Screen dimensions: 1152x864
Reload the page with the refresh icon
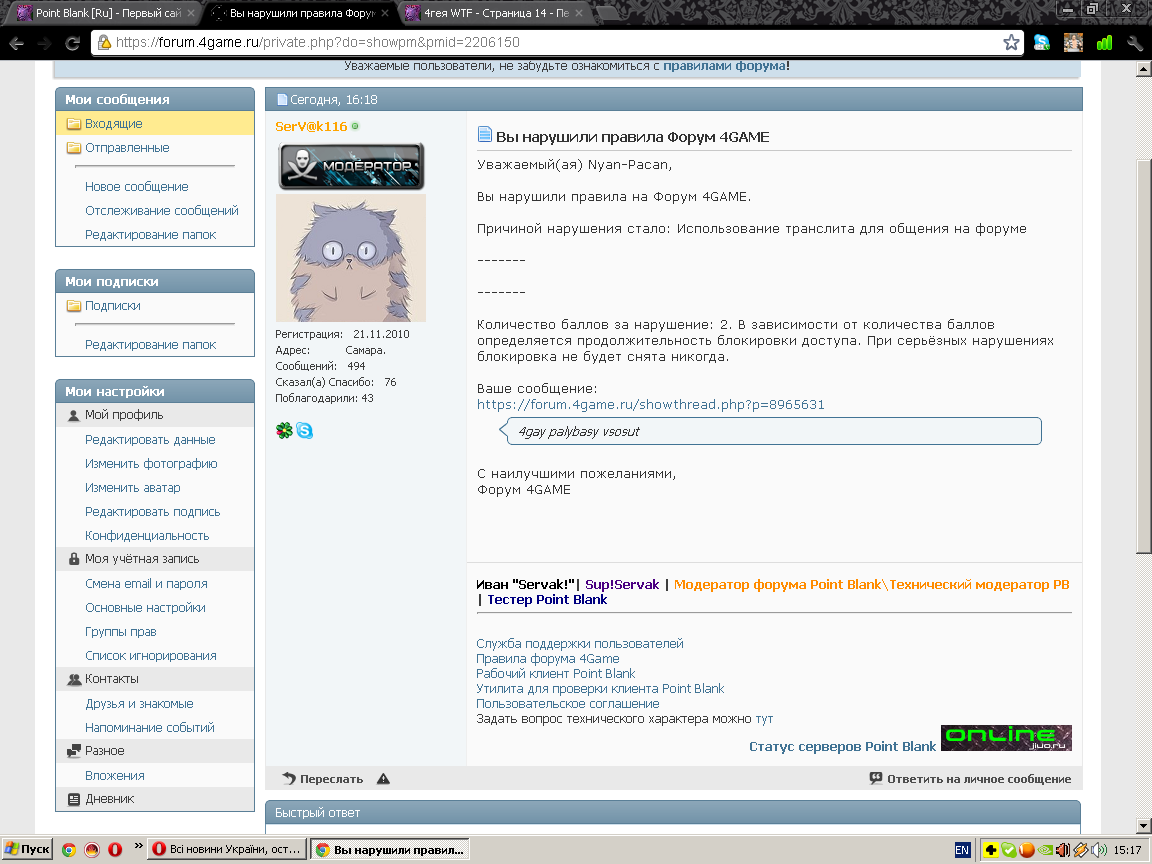point(72,43)
